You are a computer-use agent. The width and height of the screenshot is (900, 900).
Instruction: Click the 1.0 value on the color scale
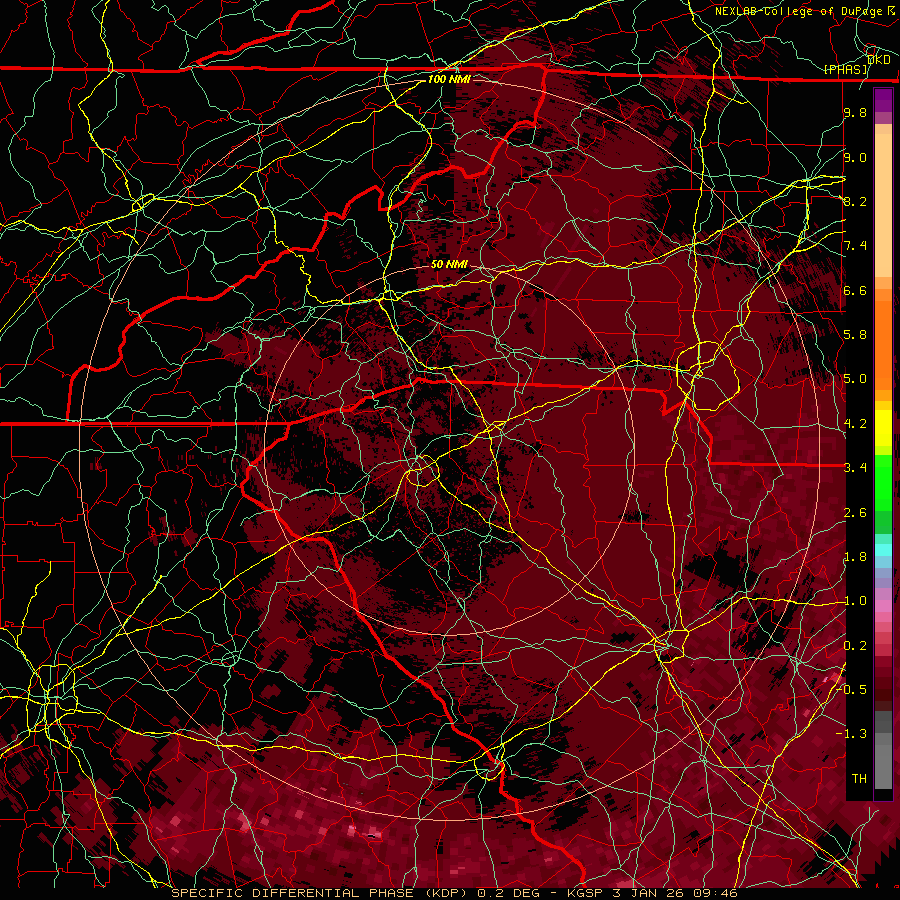[855, 601]
